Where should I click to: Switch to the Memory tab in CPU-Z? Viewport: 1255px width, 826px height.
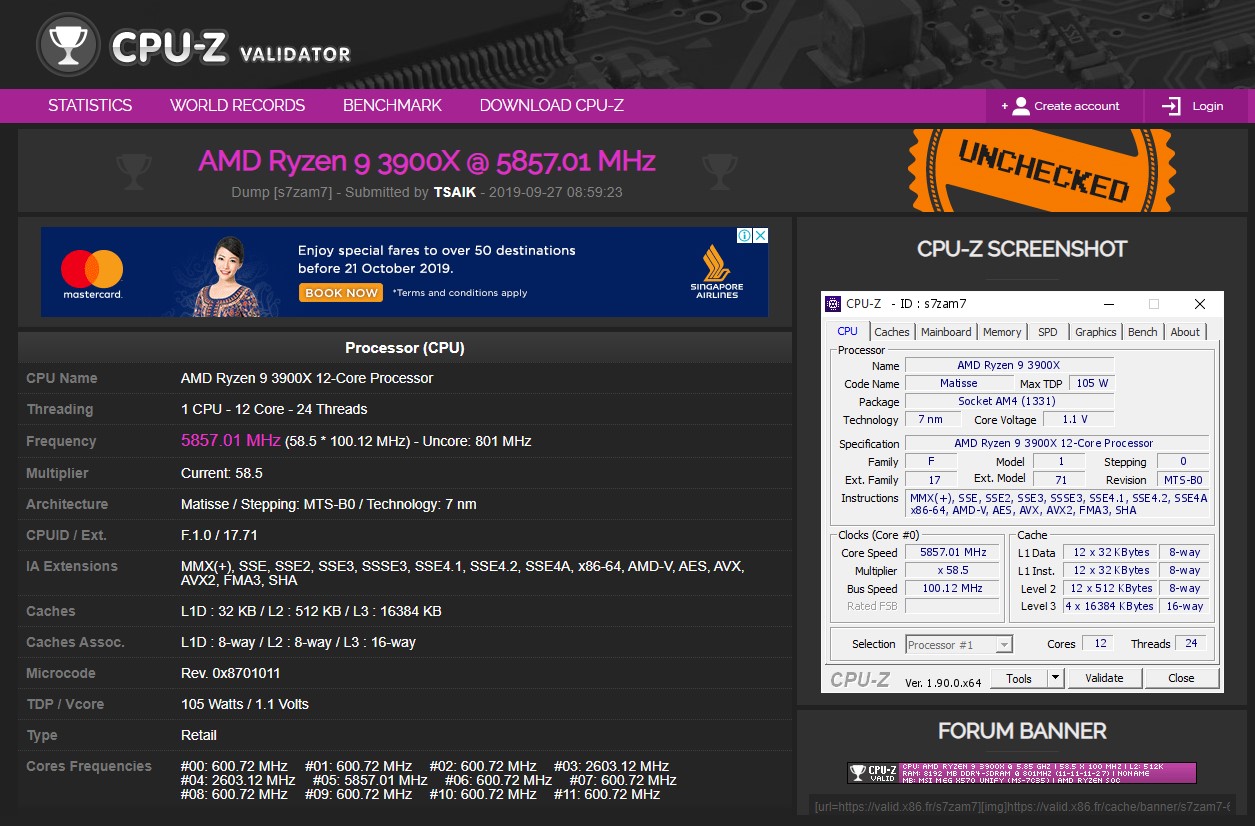coord(1002,331)
